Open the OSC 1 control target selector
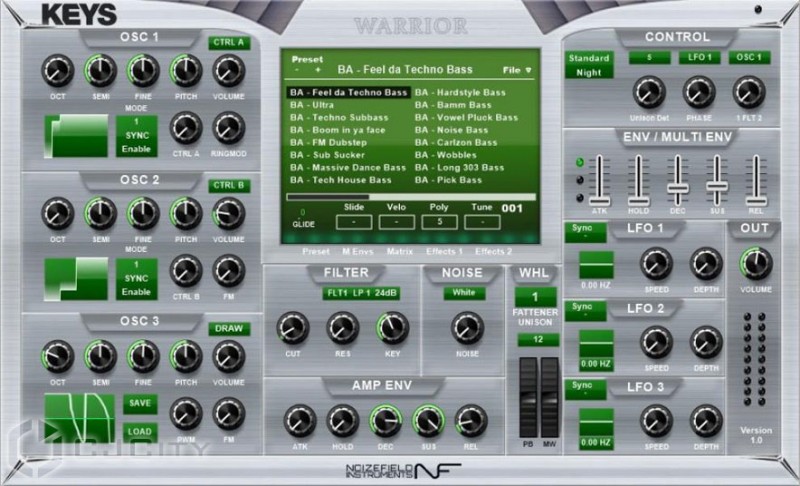 pyautogui.click(x=748, y=58)
